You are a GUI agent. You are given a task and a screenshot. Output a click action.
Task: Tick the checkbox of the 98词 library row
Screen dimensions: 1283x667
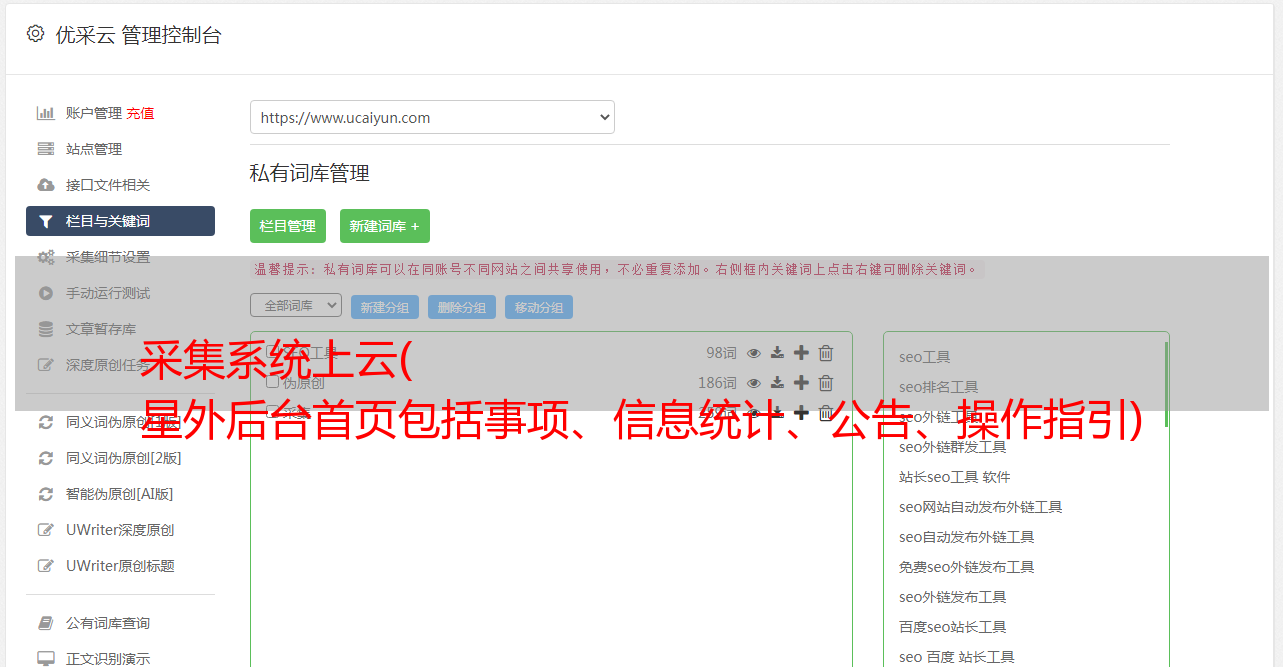[x=272, y=353]
